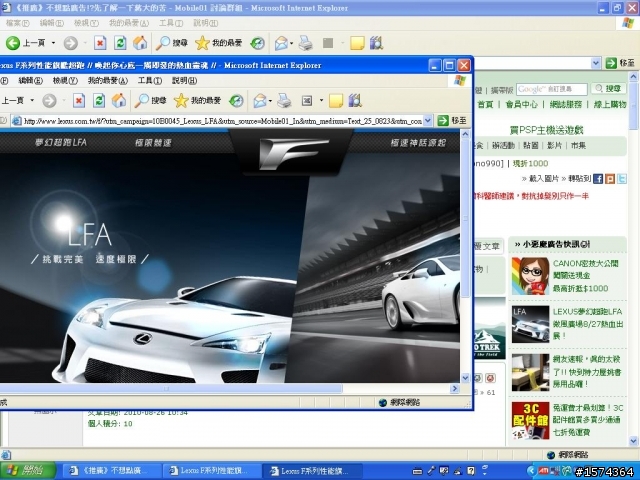Open Search in Lexus window toolbar
640x480 pixels.
click(x=151, y=100)
